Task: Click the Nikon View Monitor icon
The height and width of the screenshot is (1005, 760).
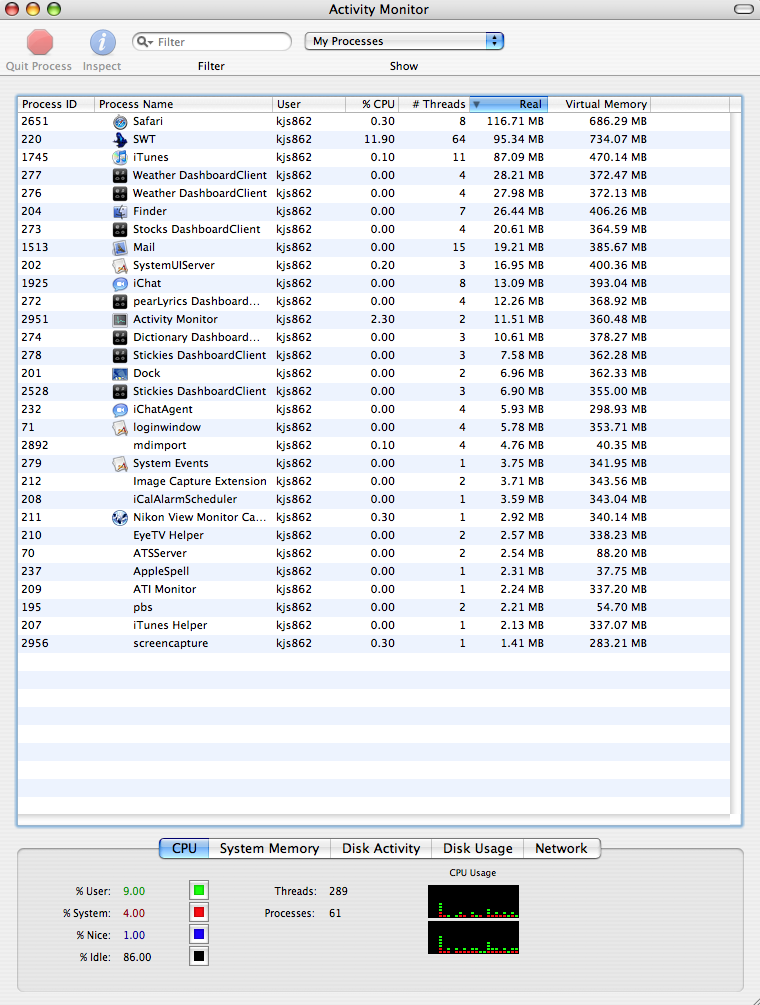Action: pos(120,517)
